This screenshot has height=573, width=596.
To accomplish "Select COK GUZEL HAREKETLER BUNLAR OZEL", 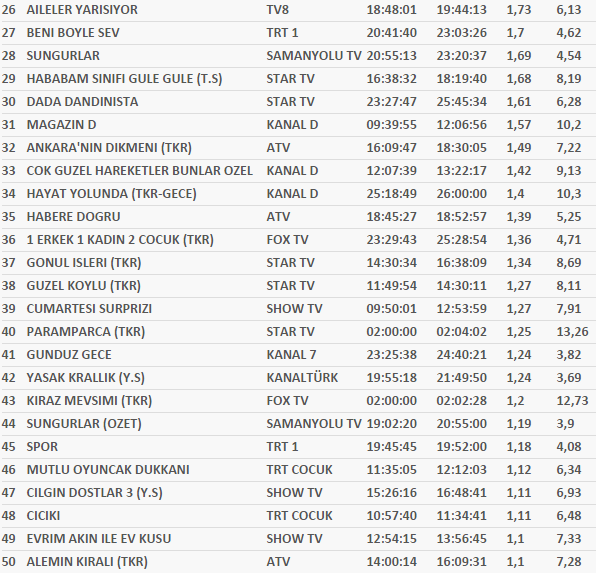I will (x=139, y=171).
